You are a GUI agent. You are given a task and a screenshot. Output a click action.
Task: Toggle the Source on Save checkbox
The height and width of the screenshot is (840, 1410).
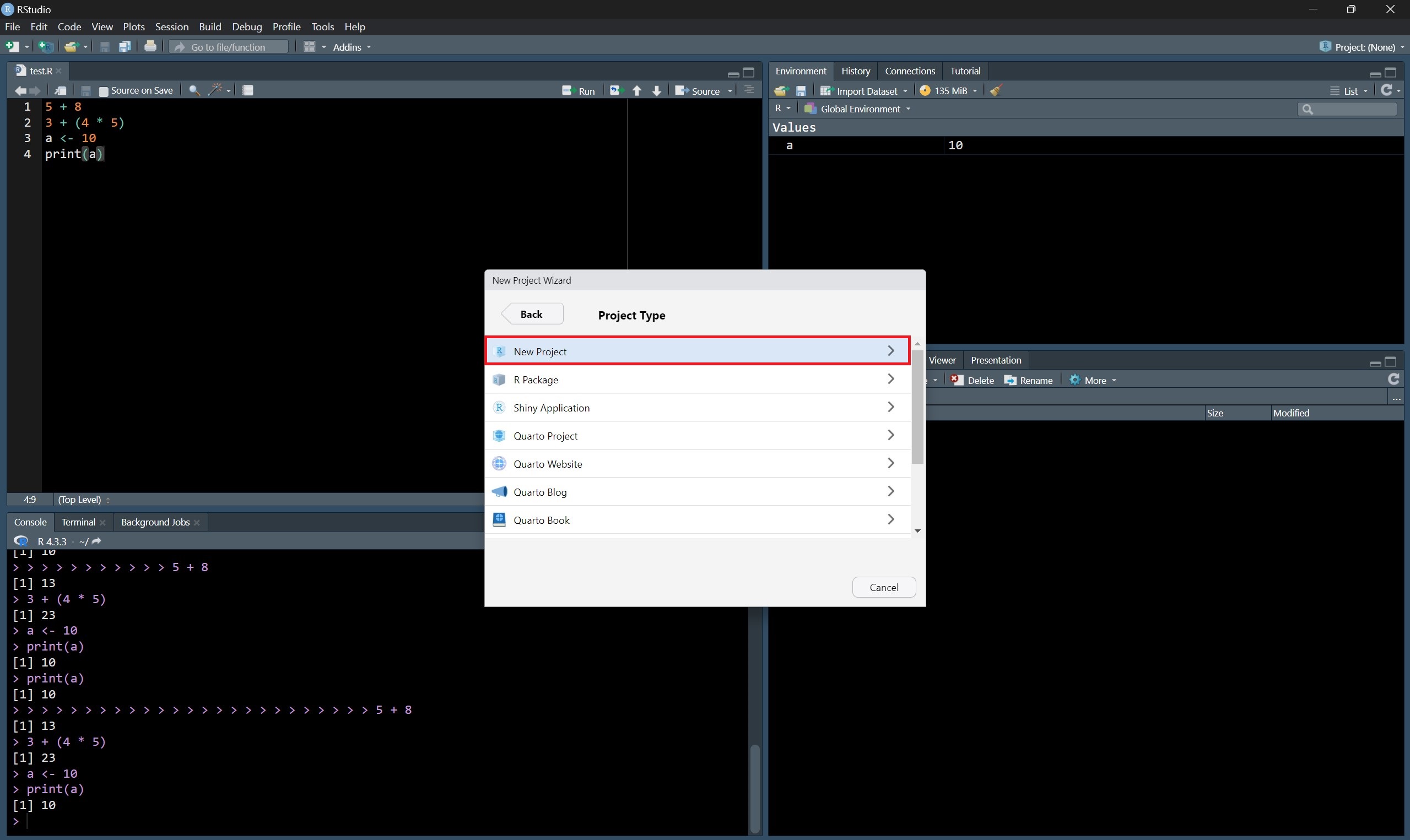[x=104, y=91]
